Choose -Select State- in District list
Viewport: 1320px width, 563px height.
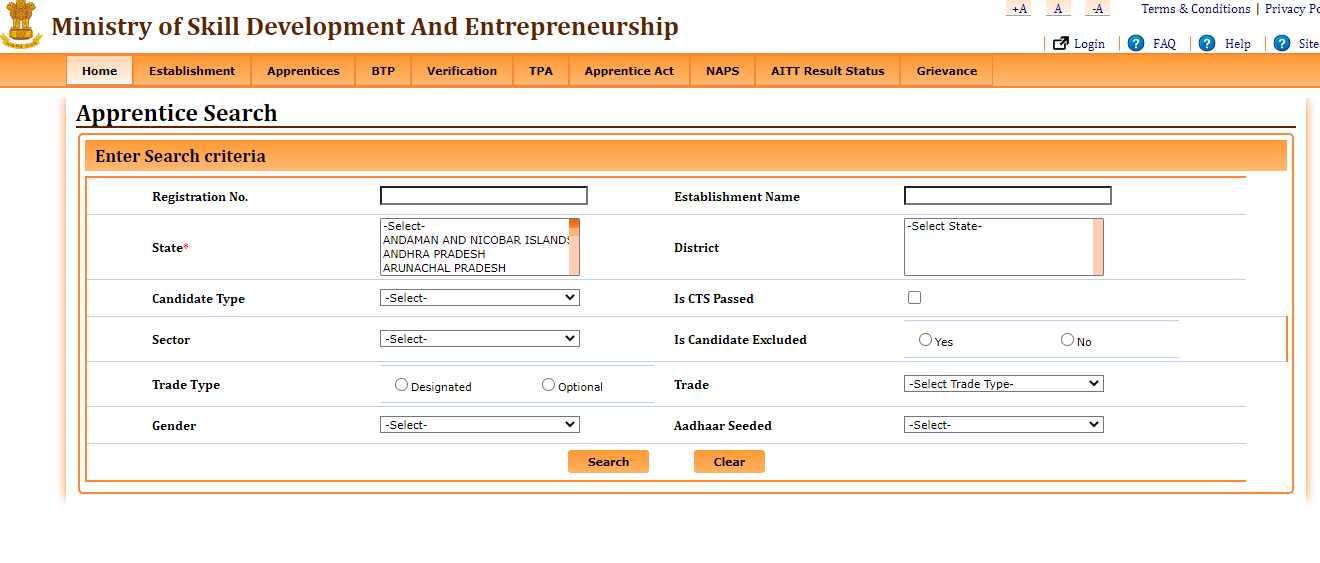point(998,226)
